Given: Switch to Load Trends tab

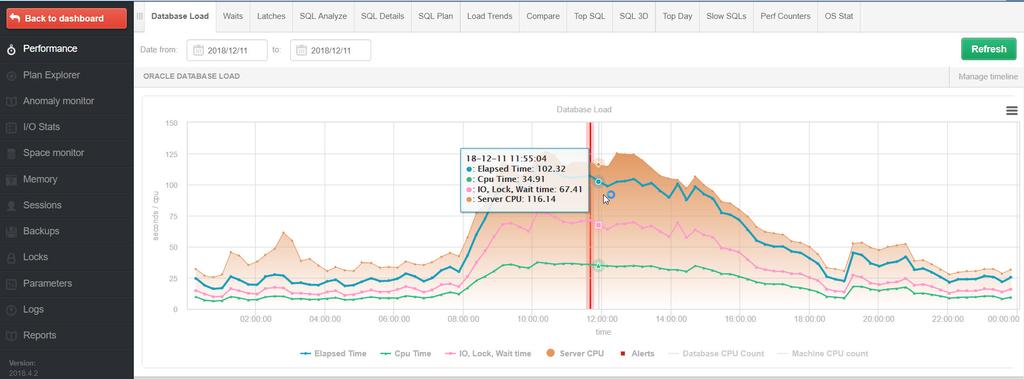Looking at the screenshot, I should pyautogui.click(x=490, y=16).
